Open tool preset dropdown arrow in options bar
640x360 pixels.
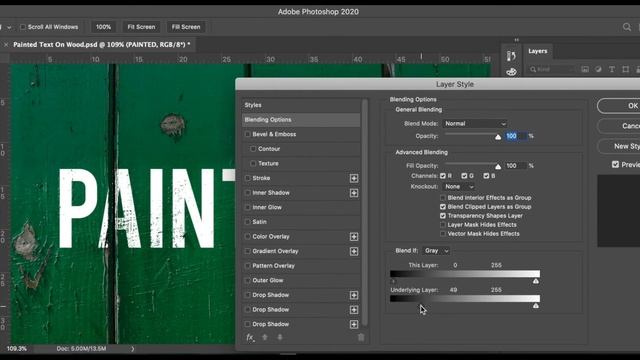9,27
